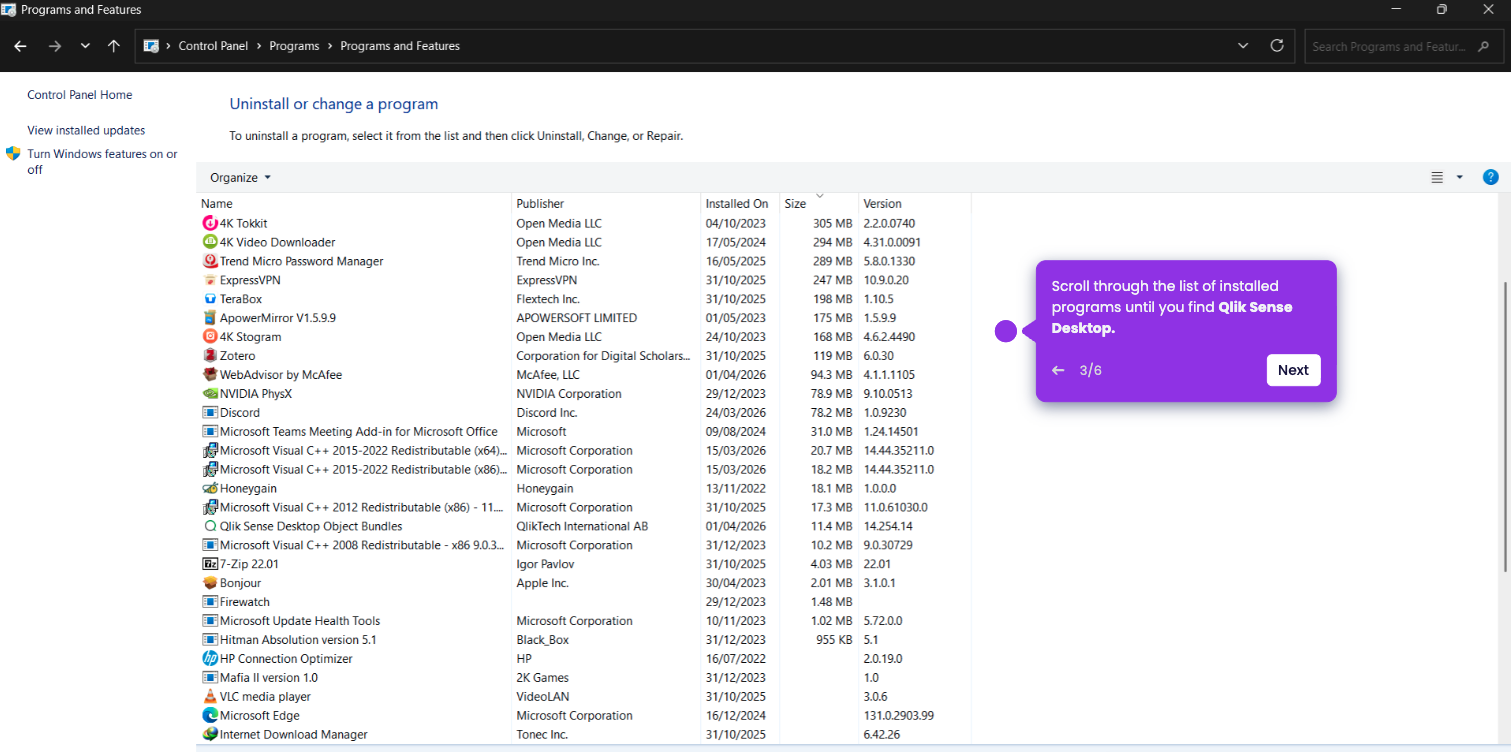This screenshot has height=752, width=1511.
Task: Click the WebAdvisor by McAfee icon
Action: click(x=210, y=375)
